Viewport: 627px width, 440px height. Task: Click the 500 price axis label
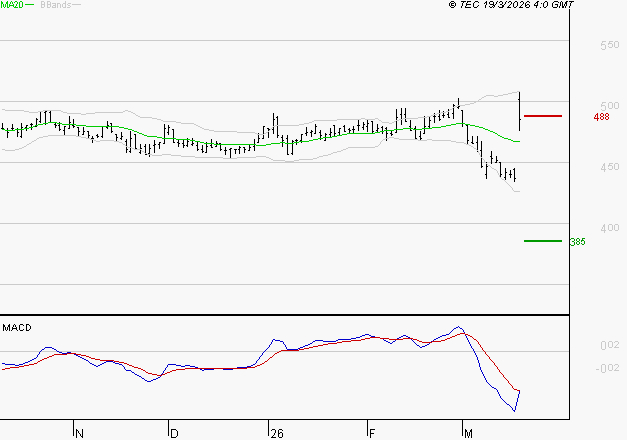pyautogui.click(x=609, y=106)
